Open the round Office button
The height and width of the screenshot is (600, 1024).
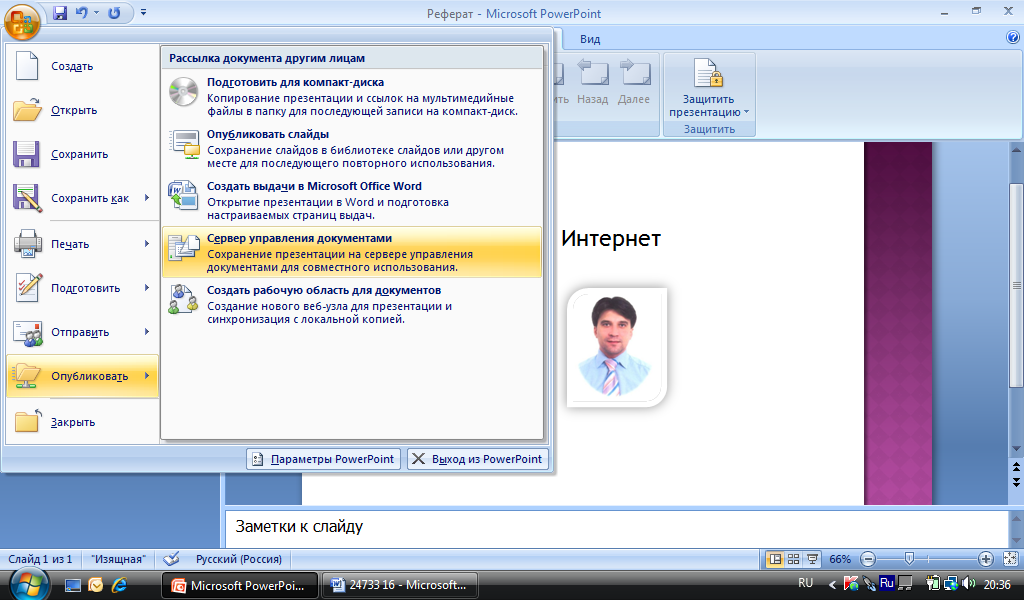(22, 22)
